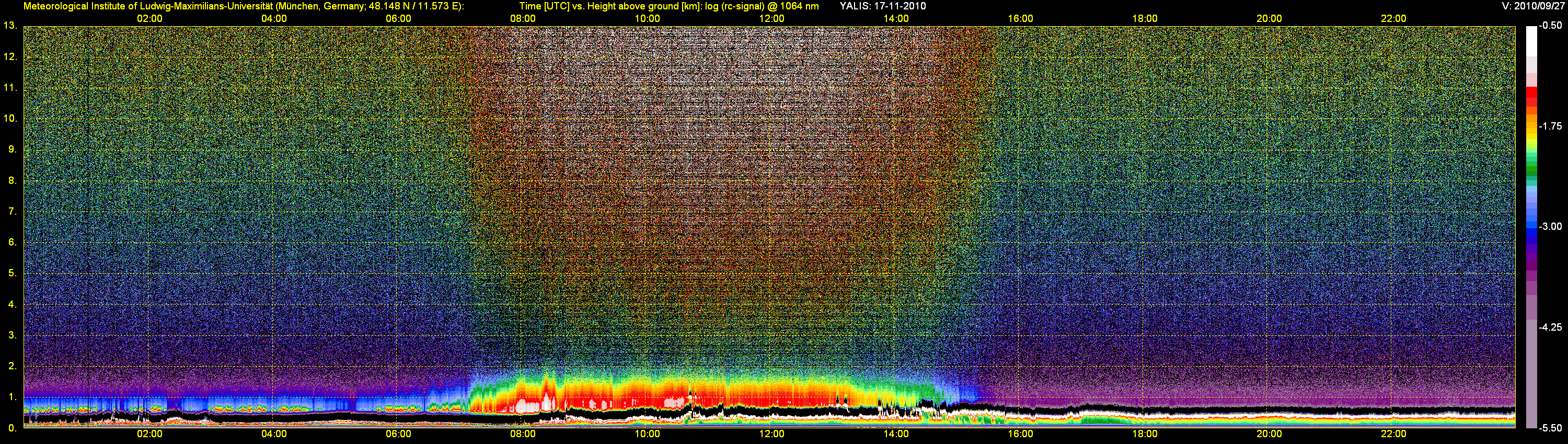Screen dimensions: 1568x444
Task: Click the 14:00 label on the top time axis
Action: tap(896, 19)
